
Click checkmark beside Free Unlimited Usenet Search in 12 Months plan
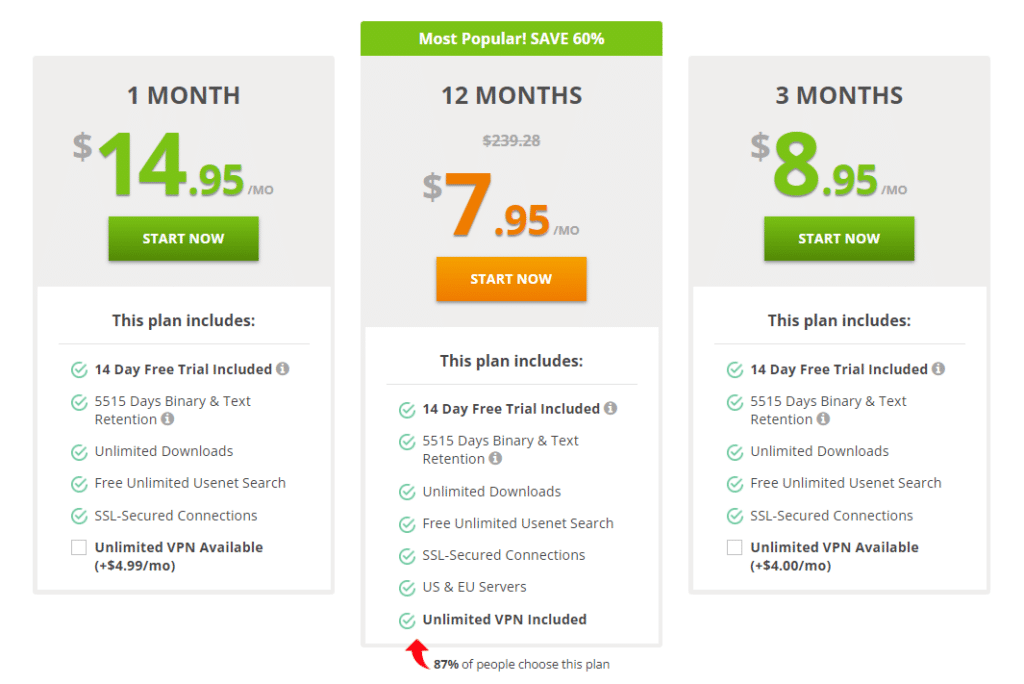click(x=407, y=523)
